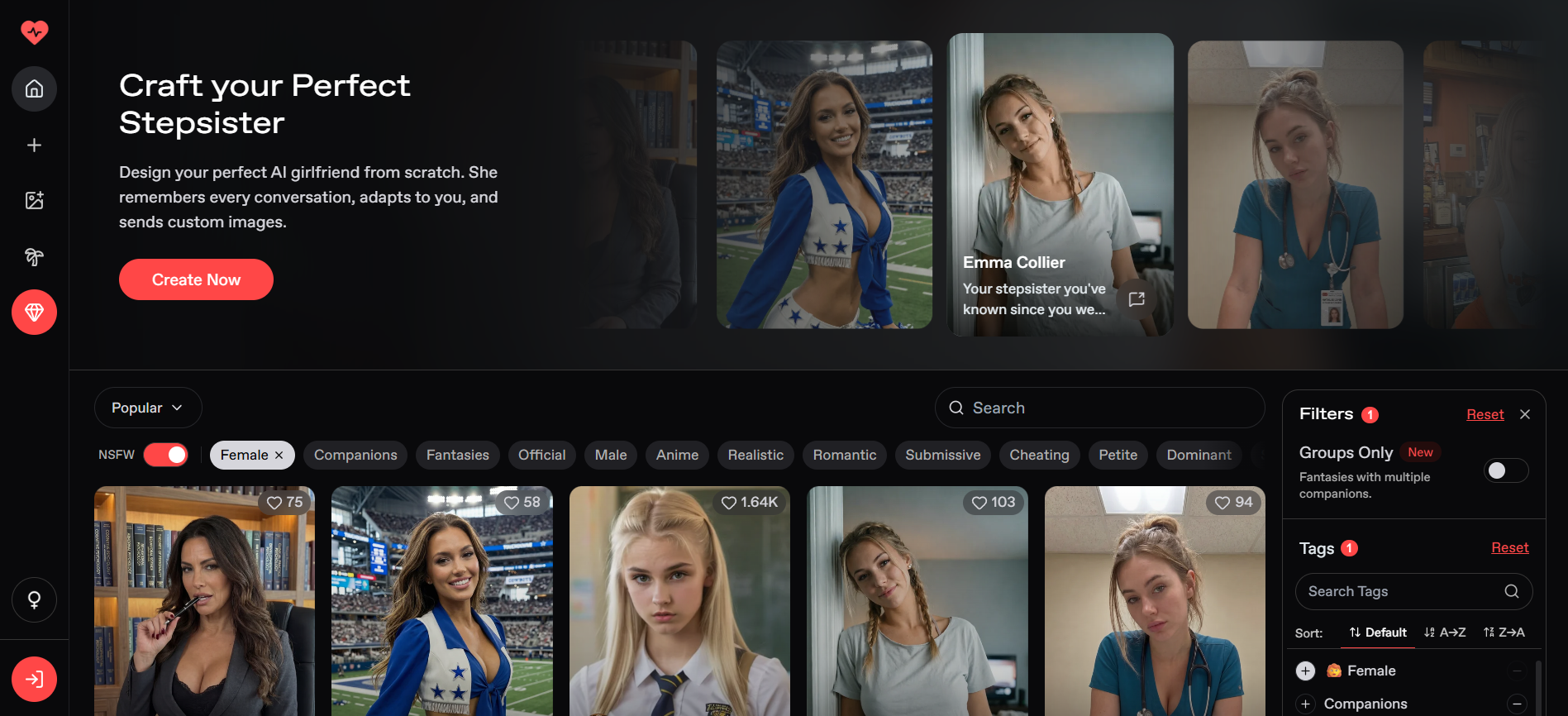Click the Create Now button

click(196, 279)
